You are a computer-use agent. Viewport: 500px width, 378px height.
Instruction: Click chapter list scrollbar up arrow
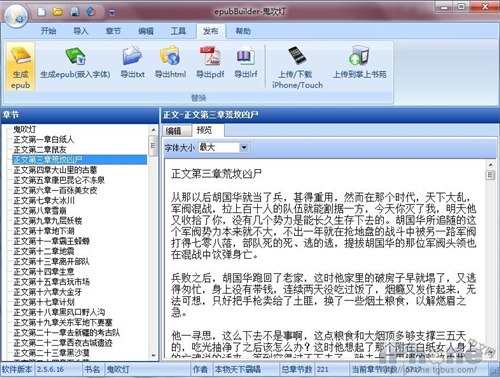click(153, 130)
